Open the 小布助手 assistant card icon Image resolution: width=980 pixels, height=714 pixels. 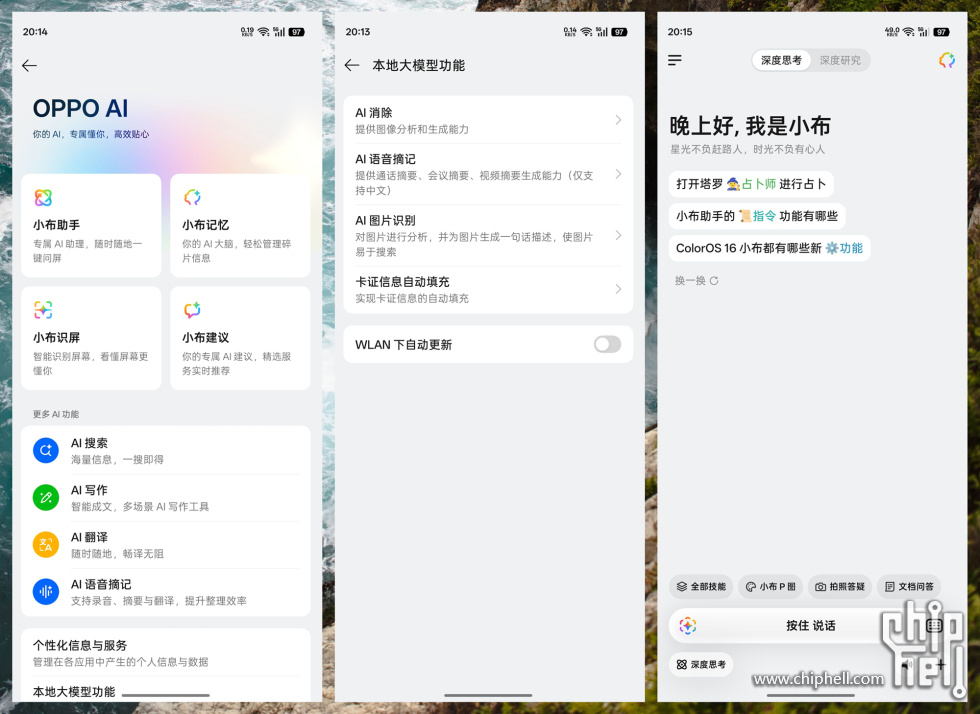42,197
